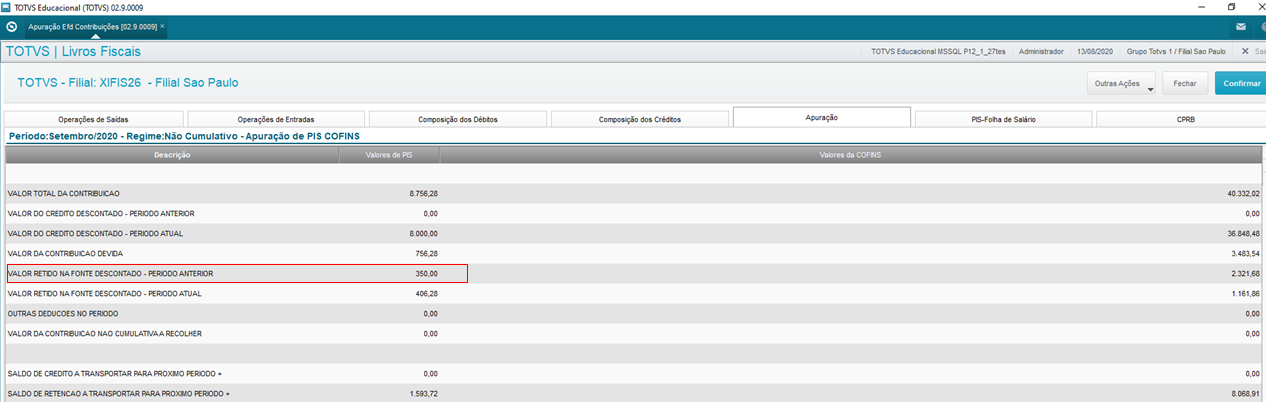Select the VALOR DA CONTRIBUICAO DEVIDA row
This screenshot has height=402, width=1266.
click(x=634, y=253)
